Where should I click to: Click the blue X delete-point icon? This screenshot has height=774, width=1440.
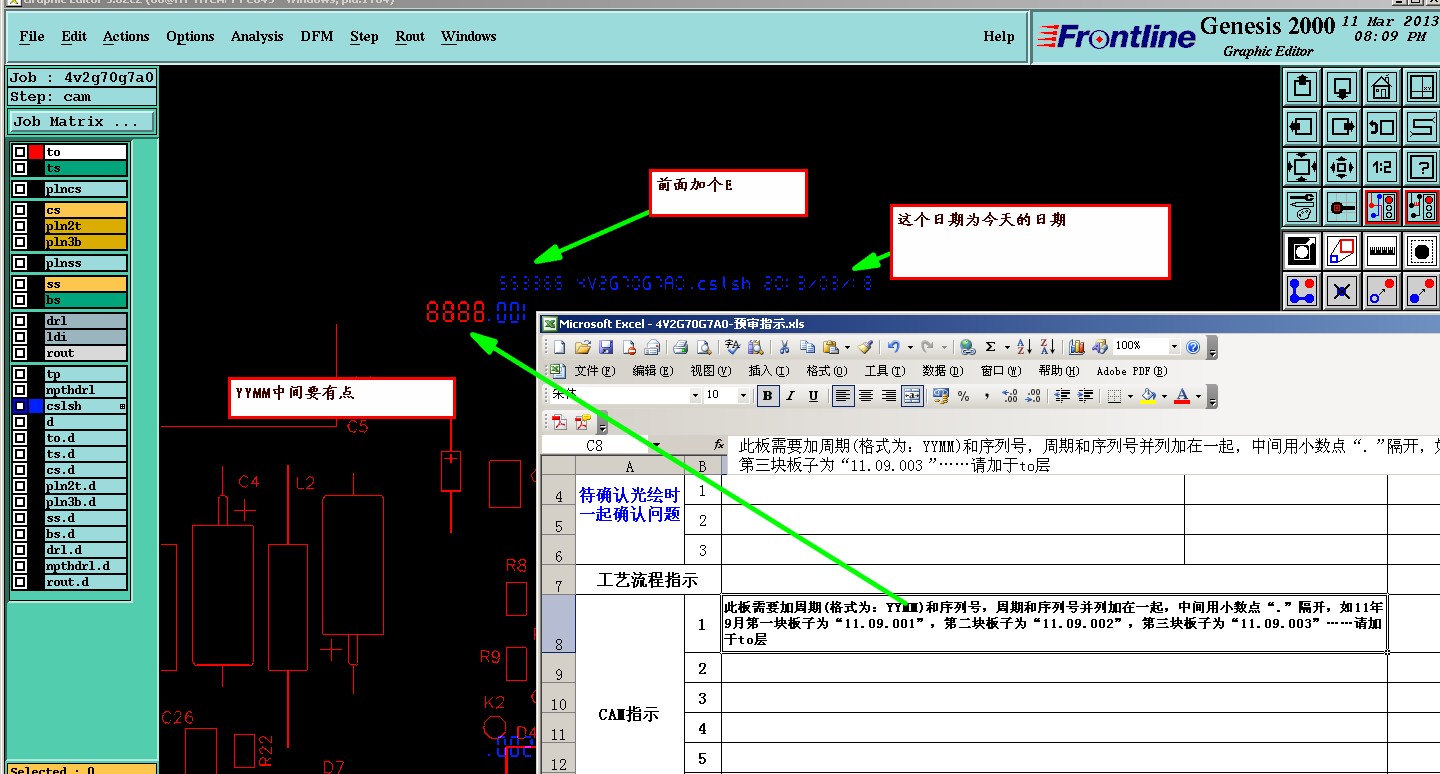[1342, 291]
